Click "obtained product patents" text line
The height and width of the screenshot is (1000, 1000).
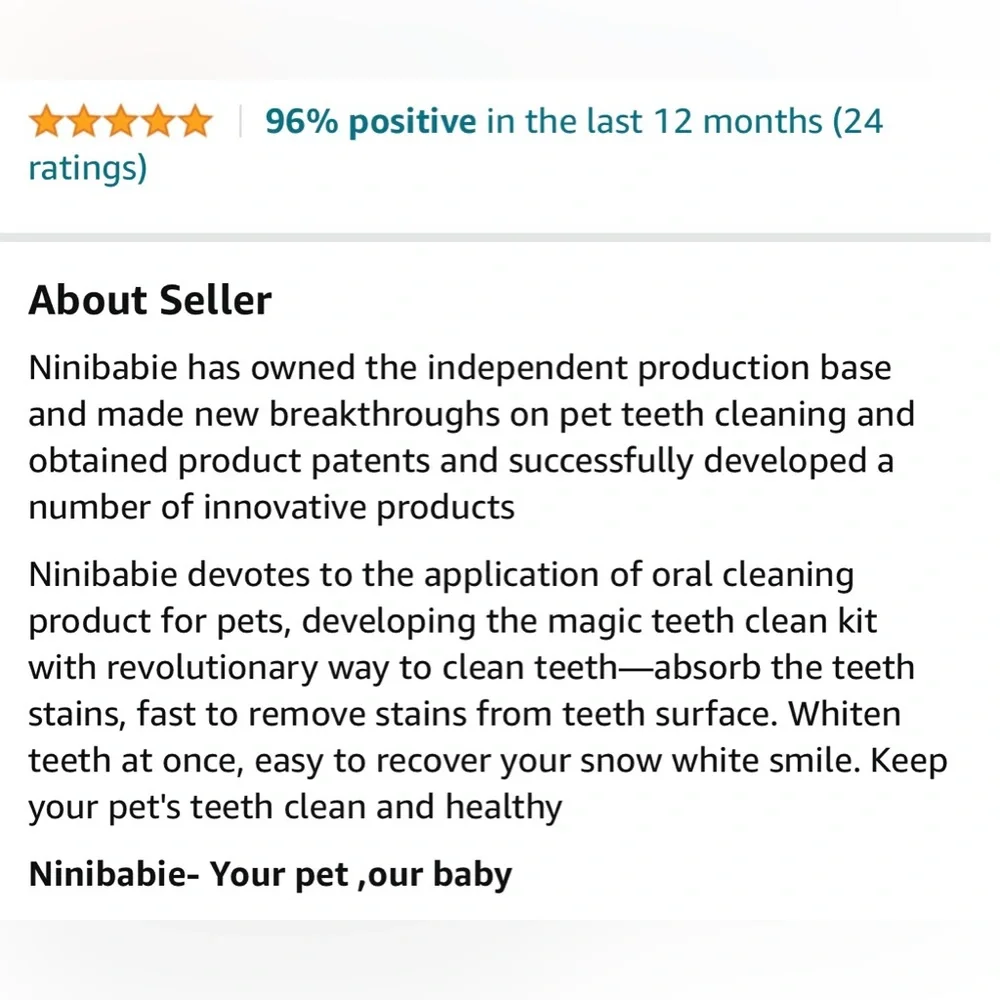click(x=229, y=461)
